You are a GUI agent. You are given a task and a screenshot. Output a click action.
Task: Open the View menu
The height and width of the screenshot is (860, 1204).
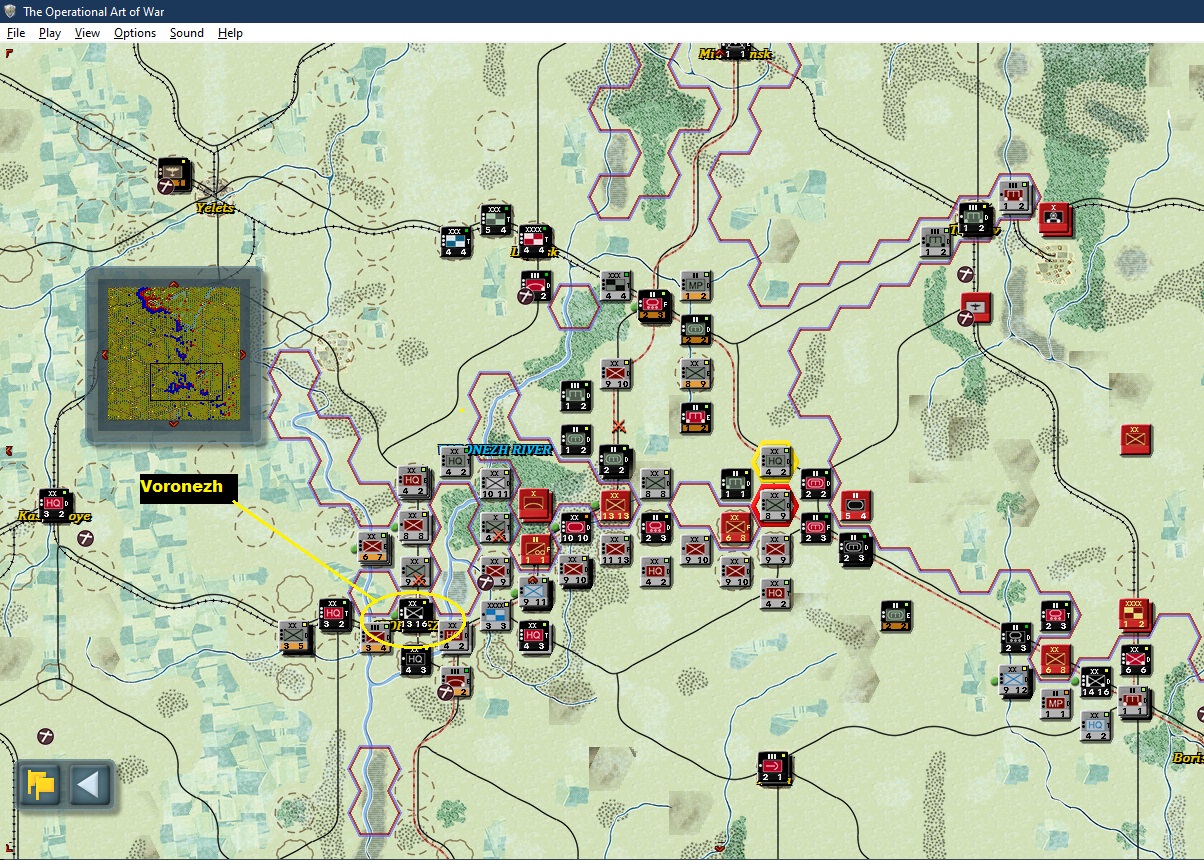[x=88, y=33]
